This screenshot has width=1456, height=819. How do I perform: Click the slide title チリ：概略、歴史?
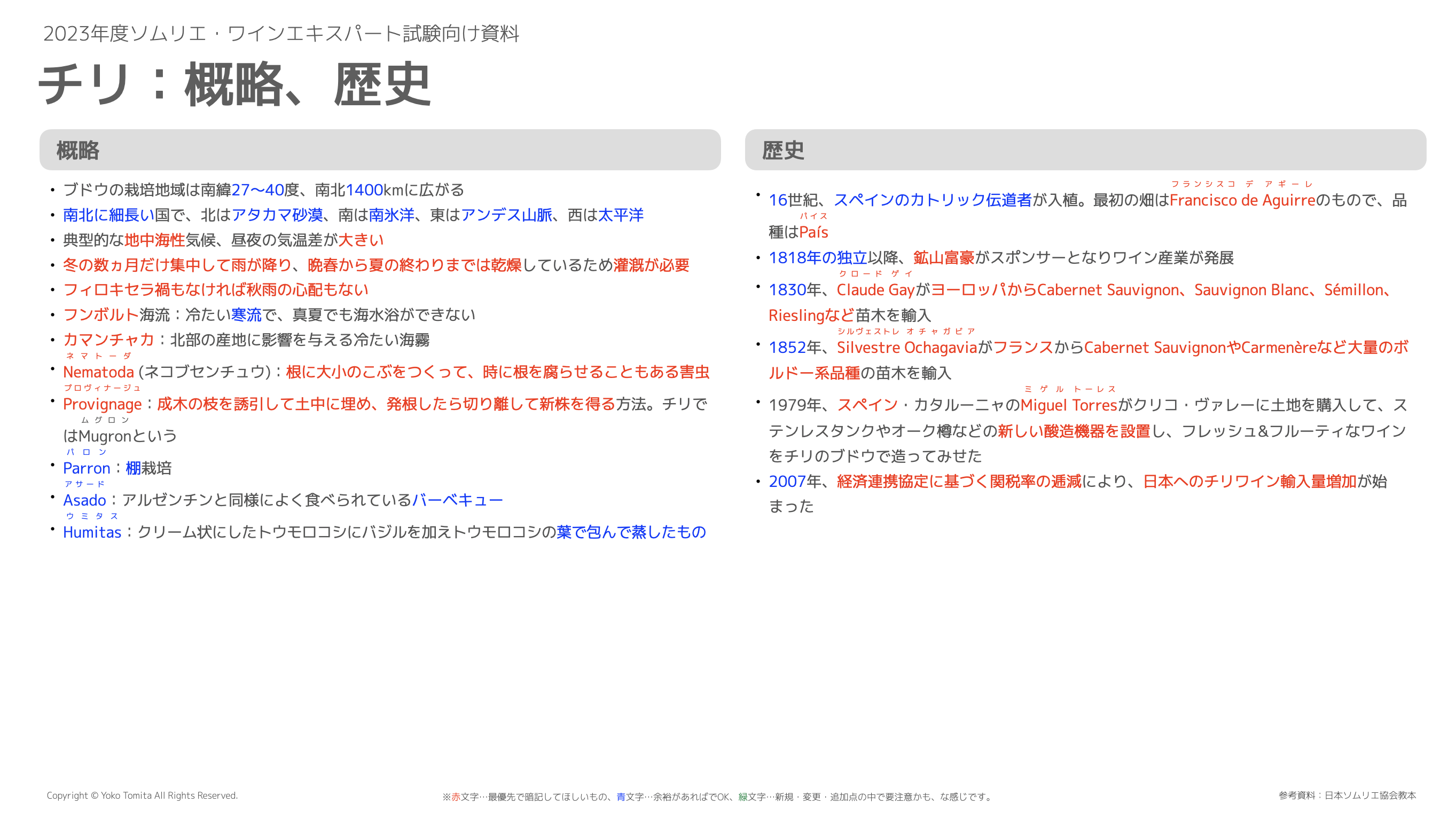click(234, 85)
